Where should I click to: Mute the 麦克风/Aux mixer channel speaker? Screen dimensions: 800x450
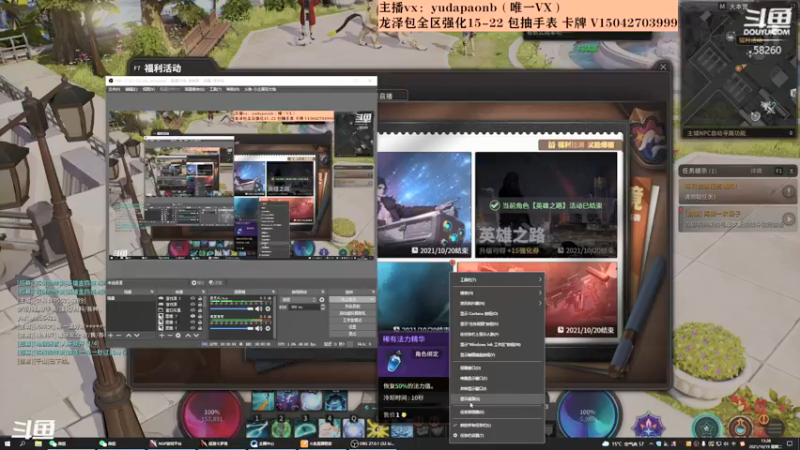pos(259,309)
